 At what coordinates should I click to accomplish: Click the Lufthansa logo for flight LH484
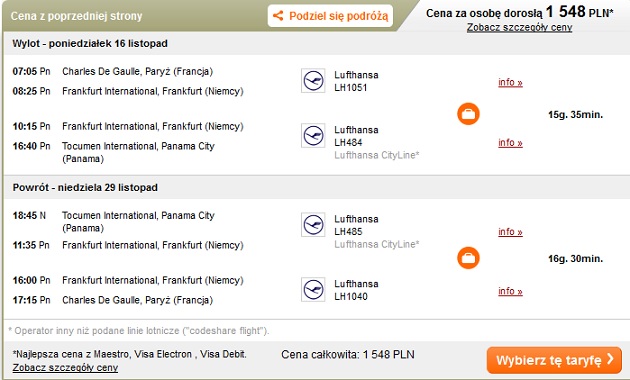click(313, 136)
